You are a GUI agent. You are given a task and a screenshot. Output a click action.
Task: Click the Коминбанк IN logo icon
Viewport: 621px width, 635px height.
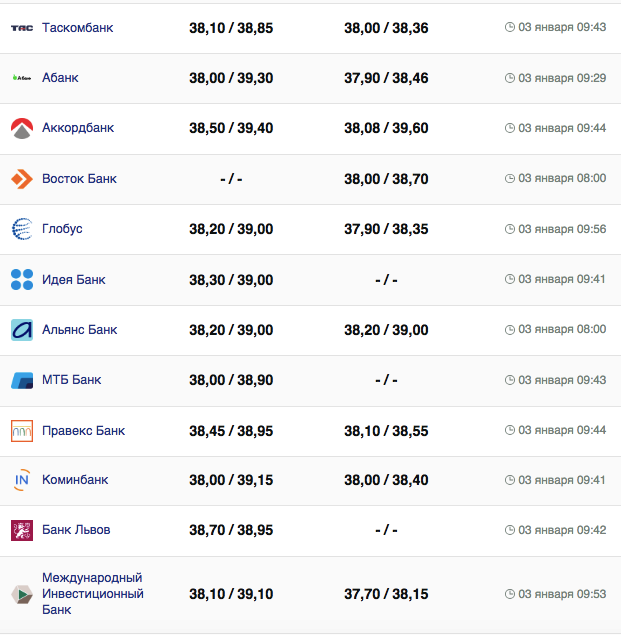click(x=22, y=480)
